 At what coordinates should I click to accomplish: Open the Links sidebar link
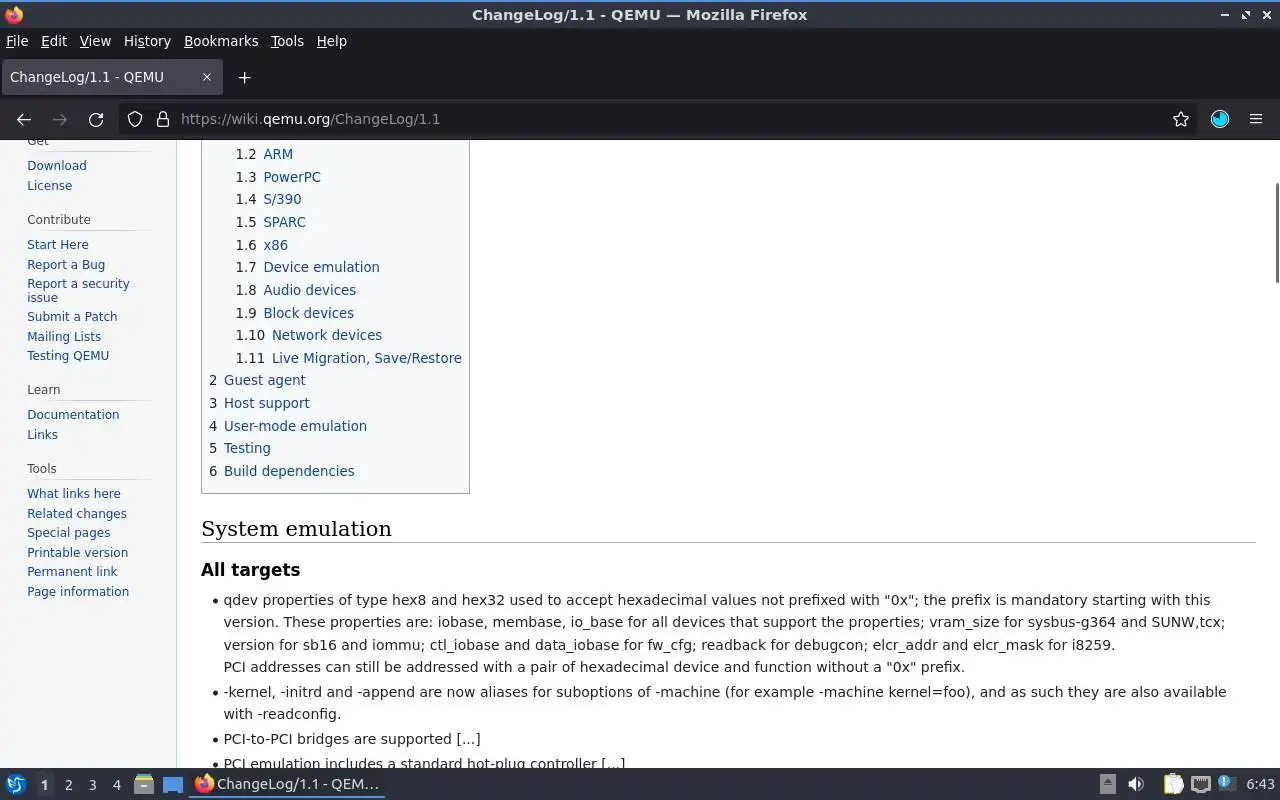[43, 435]
